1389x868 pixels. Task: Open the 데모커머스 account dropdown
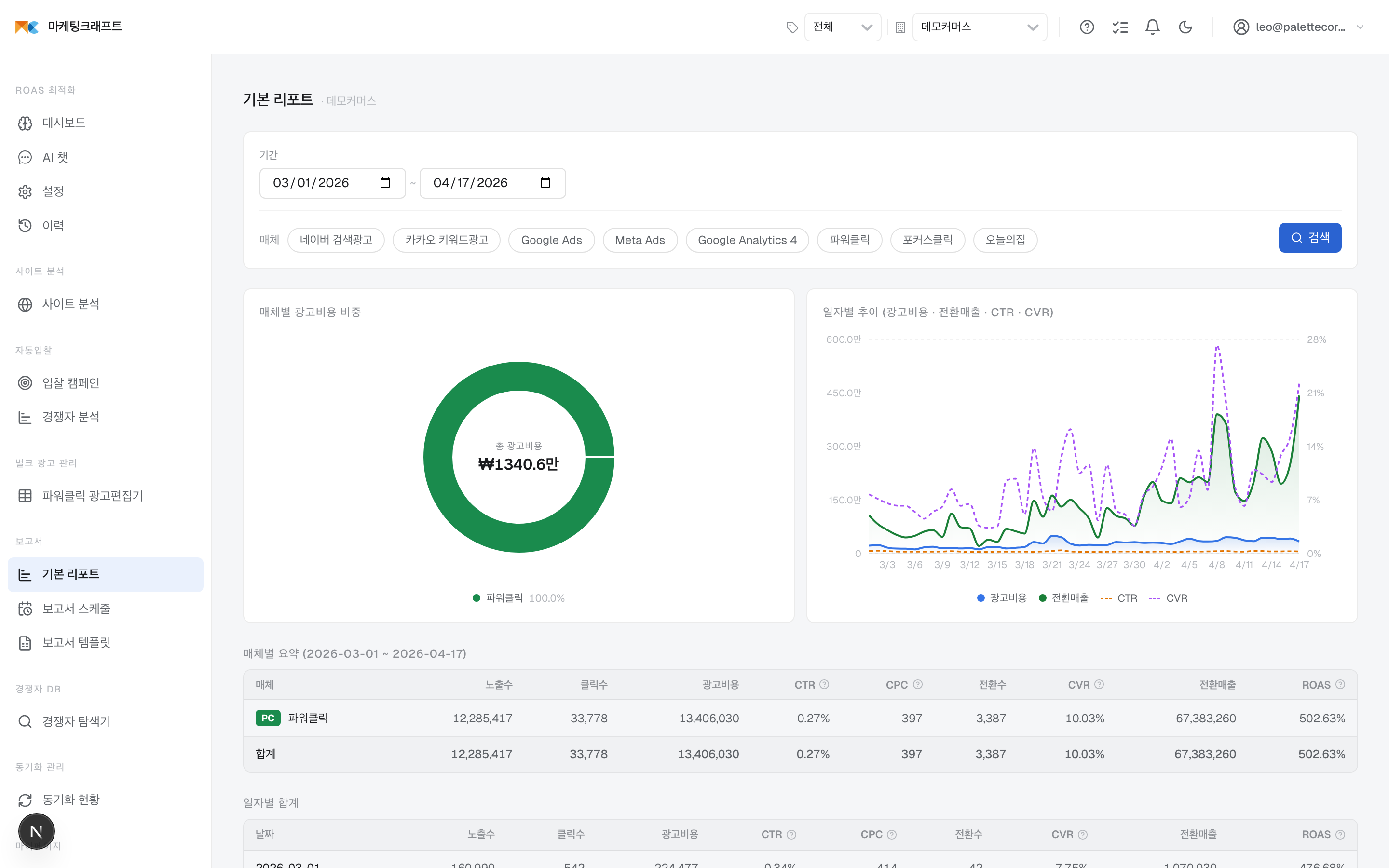coord(979,27)
